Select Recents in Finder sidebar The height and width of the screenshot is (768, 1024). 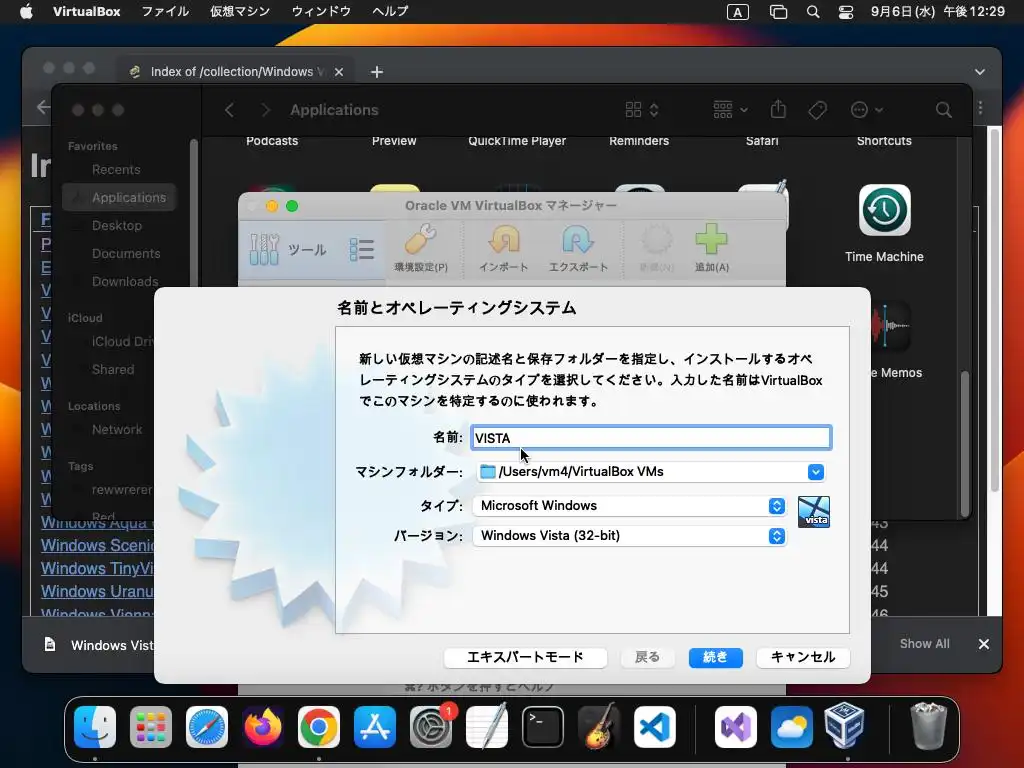(116, 170)
